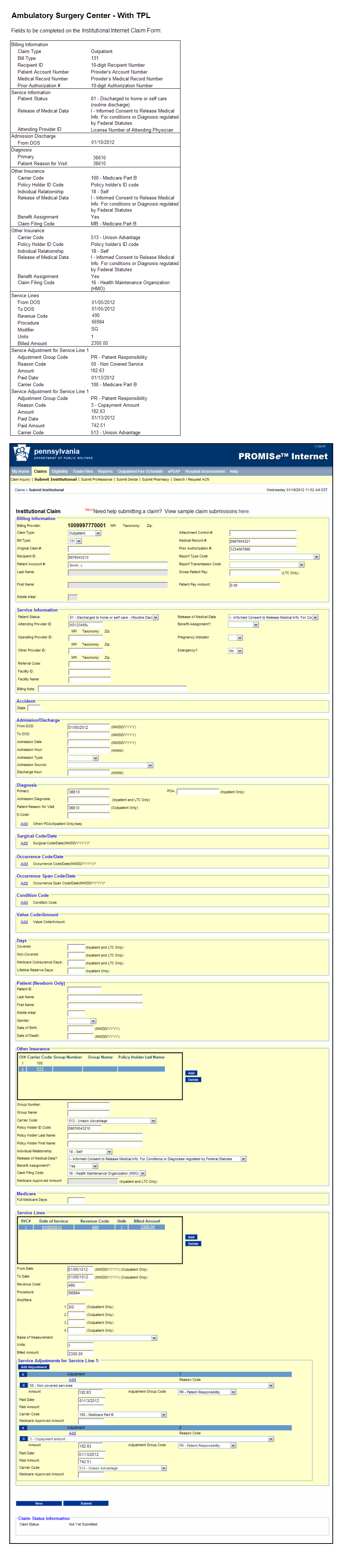This screenshot has width=362, height=1568.
Task: Open the Trade Files tab
Action: pyautogui.click(x=83, y=471)
